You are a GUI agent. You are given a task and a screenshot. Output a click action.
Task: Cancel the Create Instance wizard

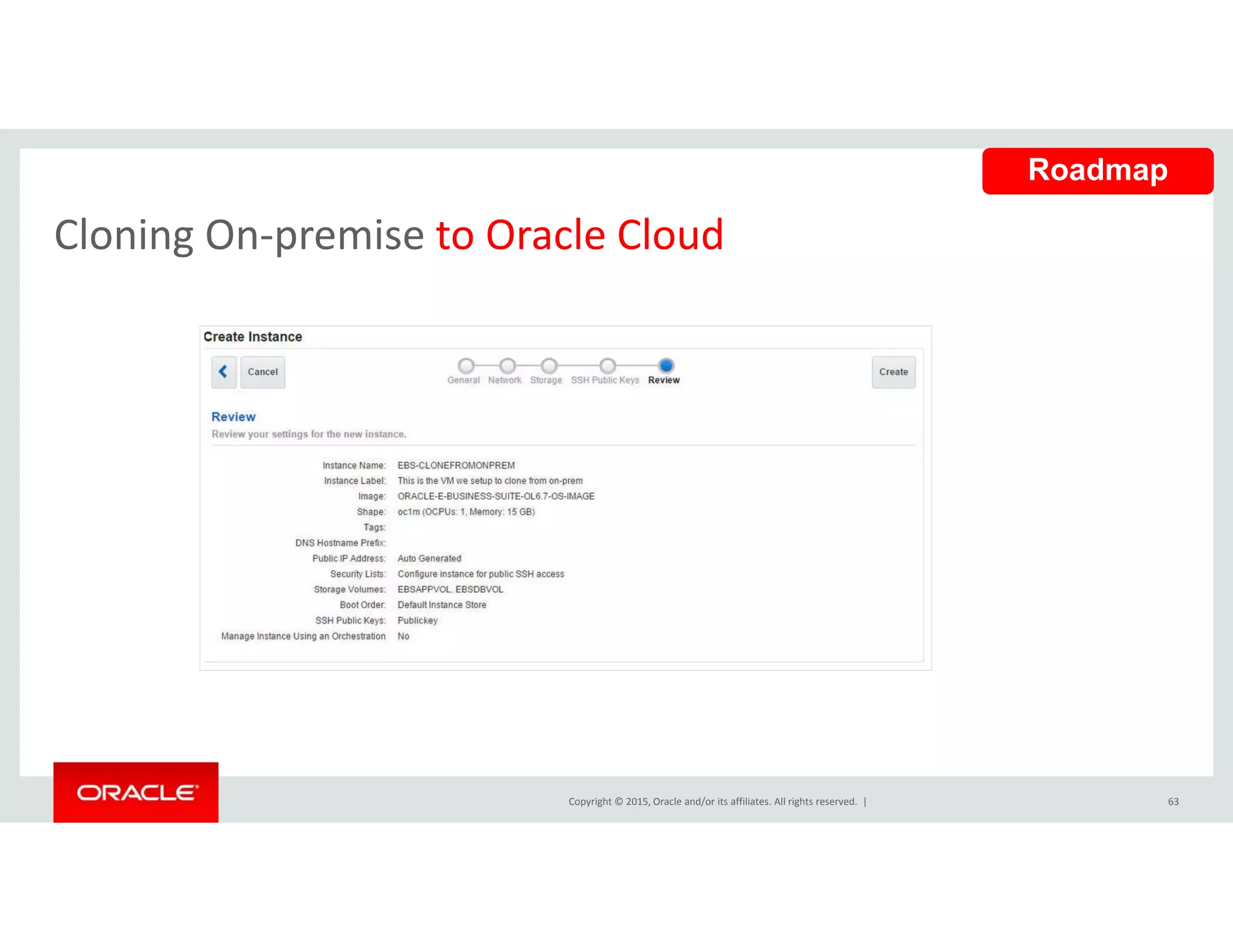pyautogui.click(x=262, y=372)
